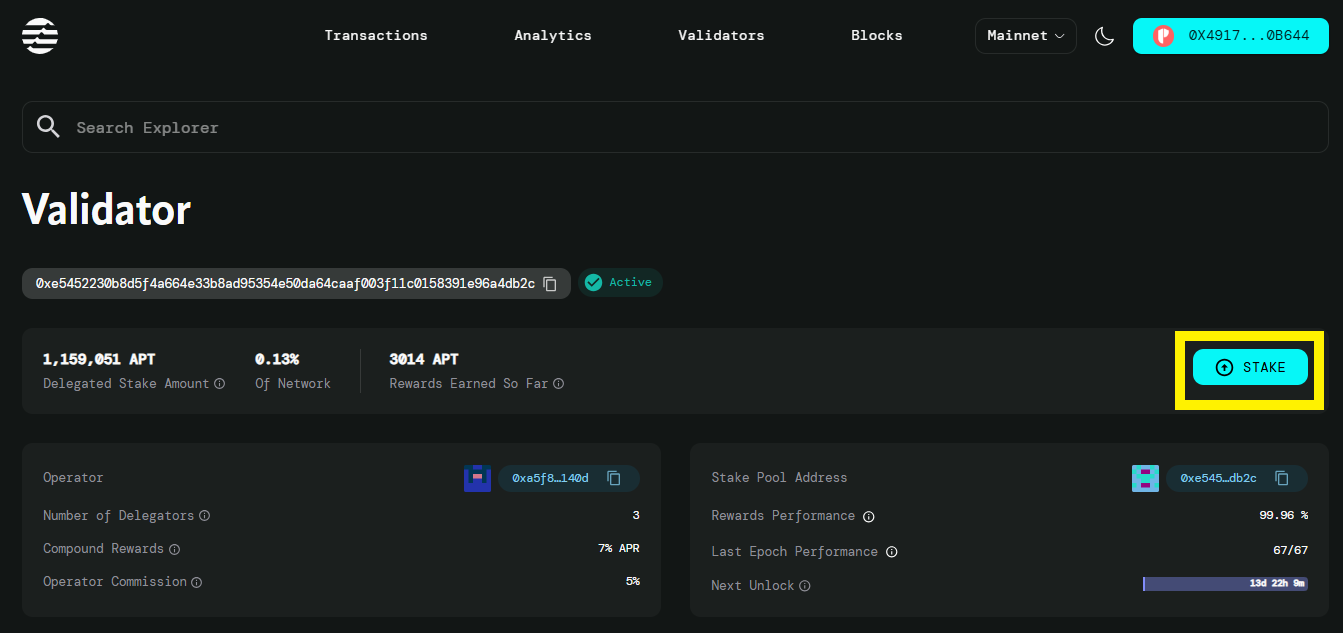
Task: Click the Delegated Stake Amount info icon
Action: pos(220,384)
